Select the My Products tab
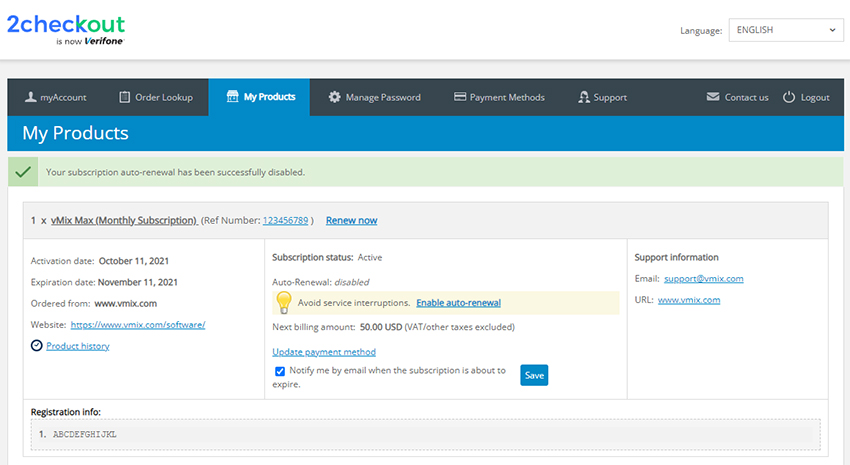The width and height of the screenshot is (850, 465). [x=259, y=97]
